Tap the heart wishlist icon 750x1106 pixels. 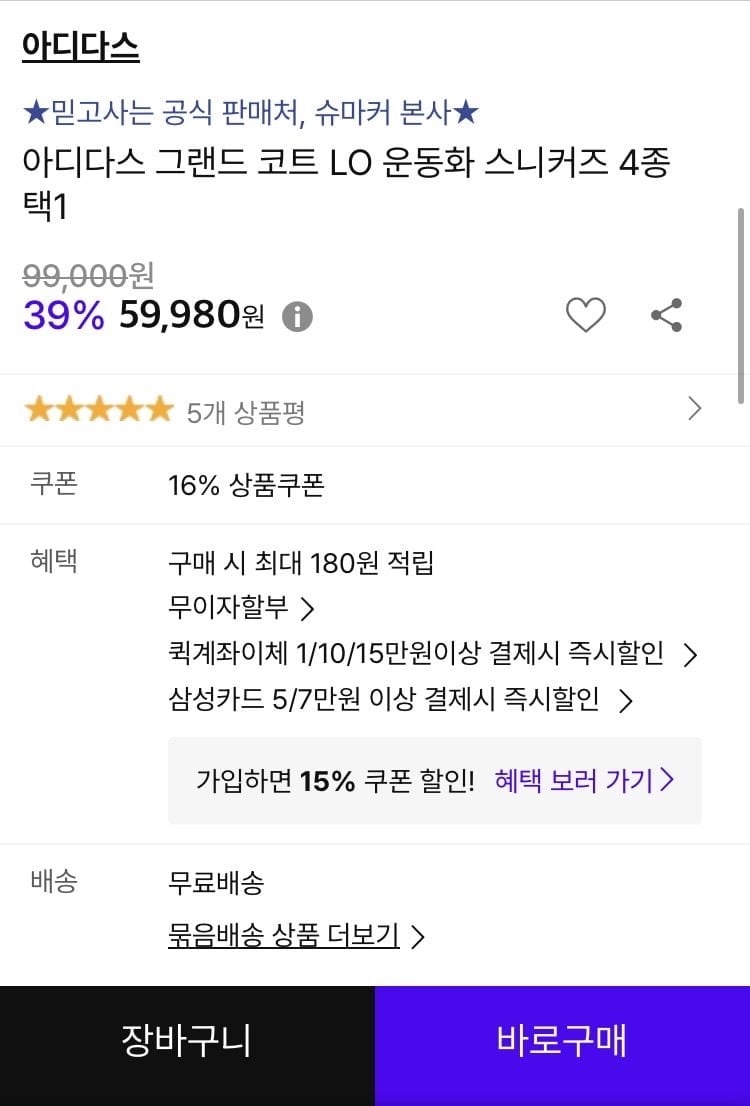click(x=586, y=315)
